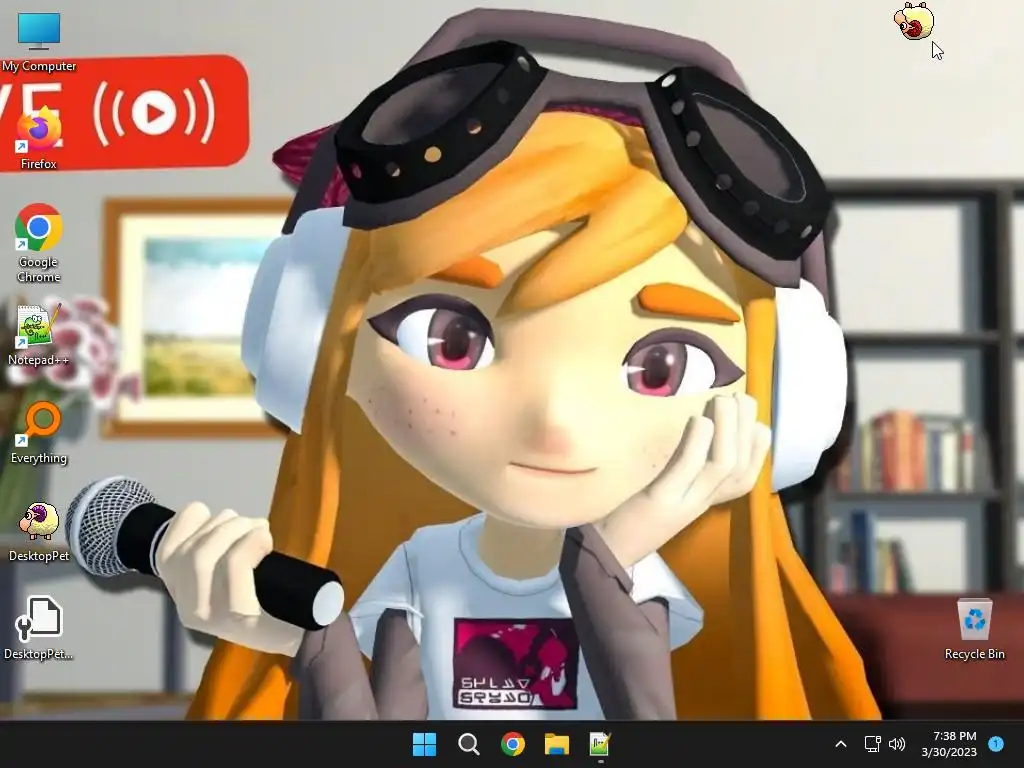Show hidden system tray icons
This screenshot has width=1024, height=768.
841,744
